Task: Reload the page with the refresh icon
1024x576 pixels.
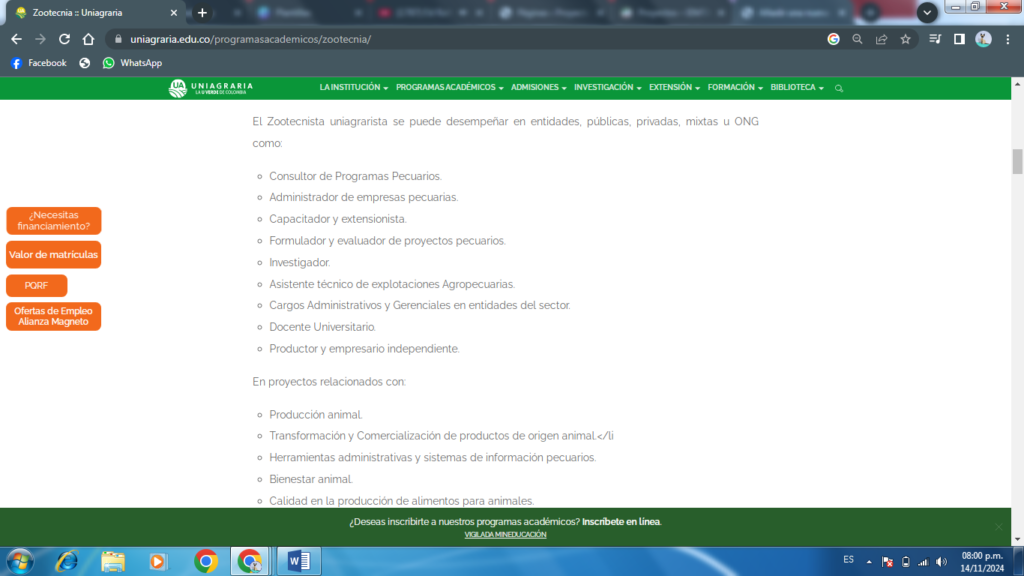Action: [64, 39]
